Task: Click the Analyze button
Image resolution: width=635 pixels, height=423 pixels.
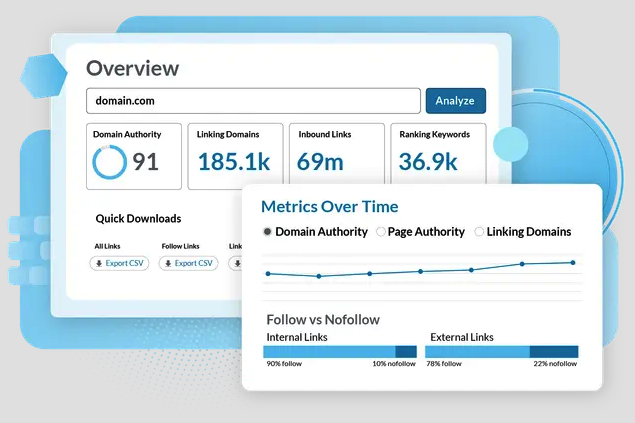Action: point(456,101)
